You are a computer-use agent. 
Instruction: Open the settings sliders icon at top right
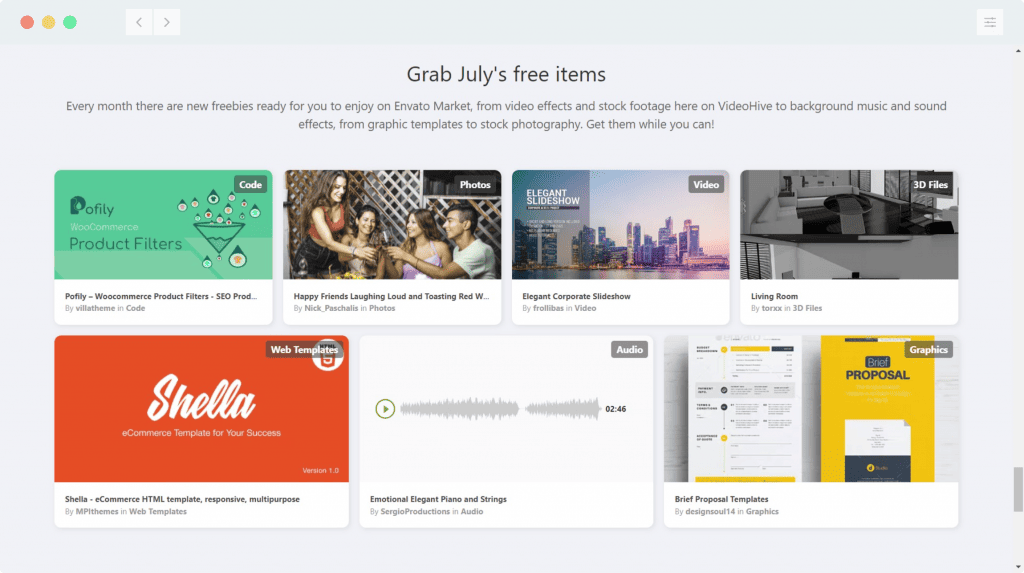(x=990, y=22)
